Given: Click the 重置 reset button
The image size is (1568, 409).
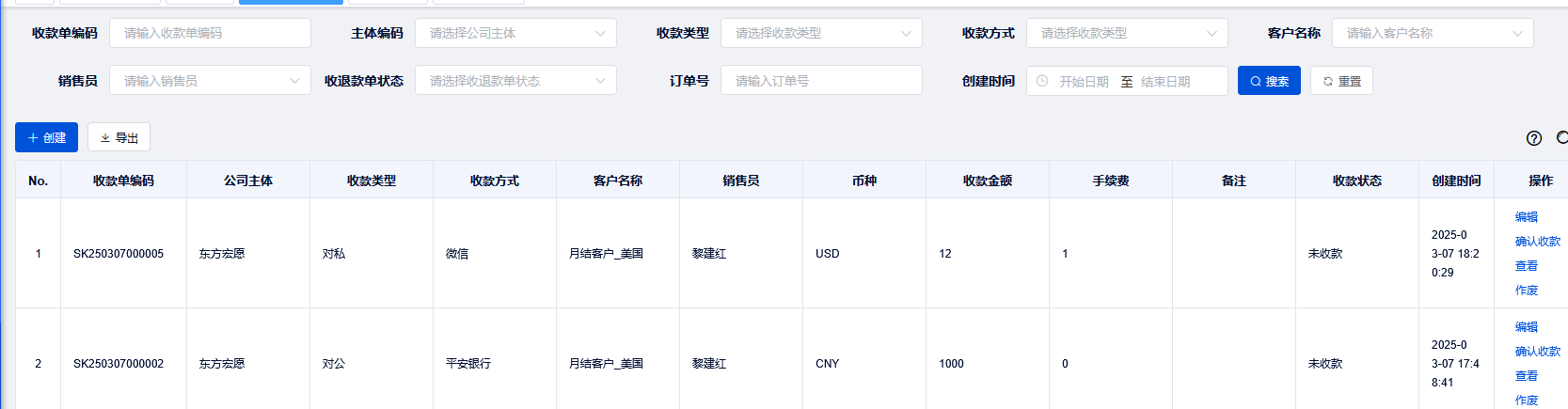Looking at the screenshot, I should point(1341,81).
